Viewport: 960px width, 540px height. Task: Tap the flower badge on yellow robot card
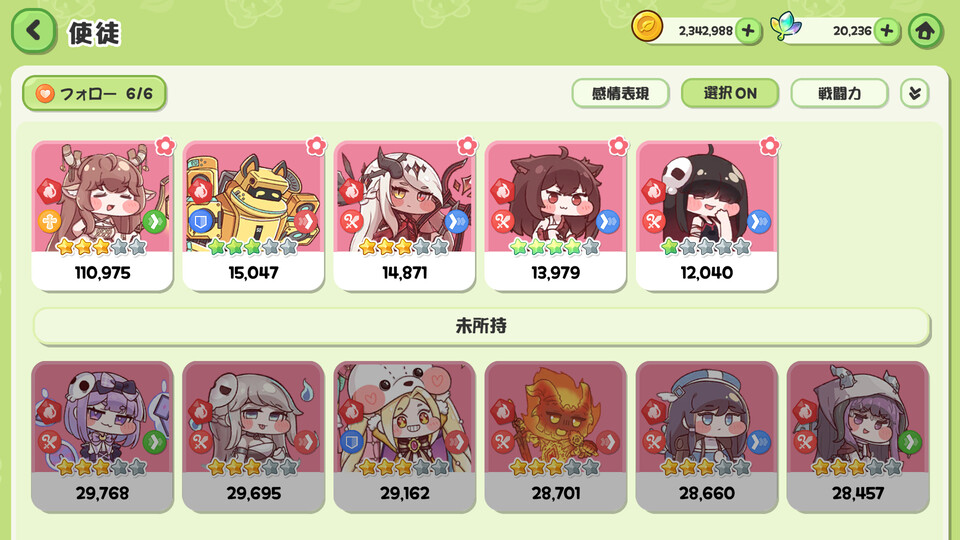click(x=316, y=146)
